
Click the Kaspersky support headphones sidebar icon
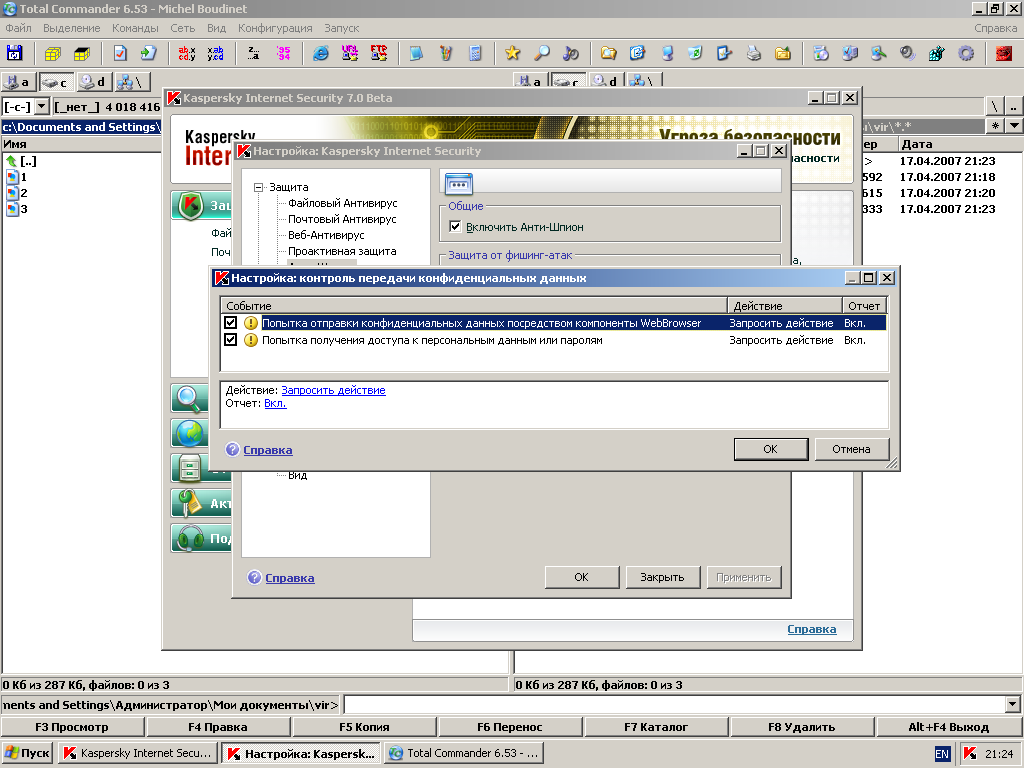point(189,538)
